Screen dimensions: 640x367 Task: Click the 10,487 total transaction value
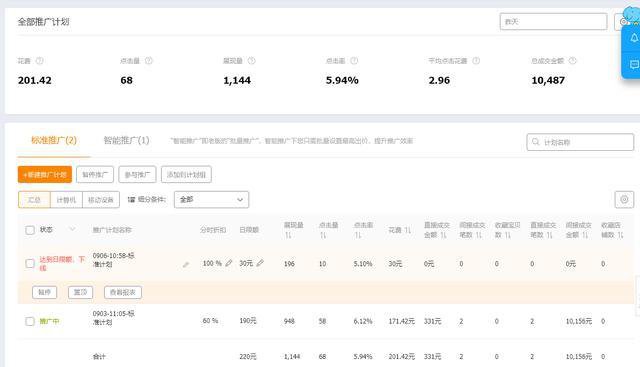coord(548,80)
